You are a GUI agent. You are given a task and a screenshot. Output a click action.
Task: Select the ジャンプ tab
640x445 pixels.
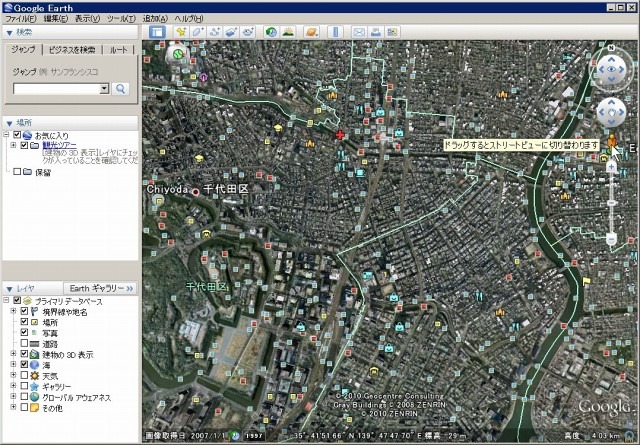[23, 49]
